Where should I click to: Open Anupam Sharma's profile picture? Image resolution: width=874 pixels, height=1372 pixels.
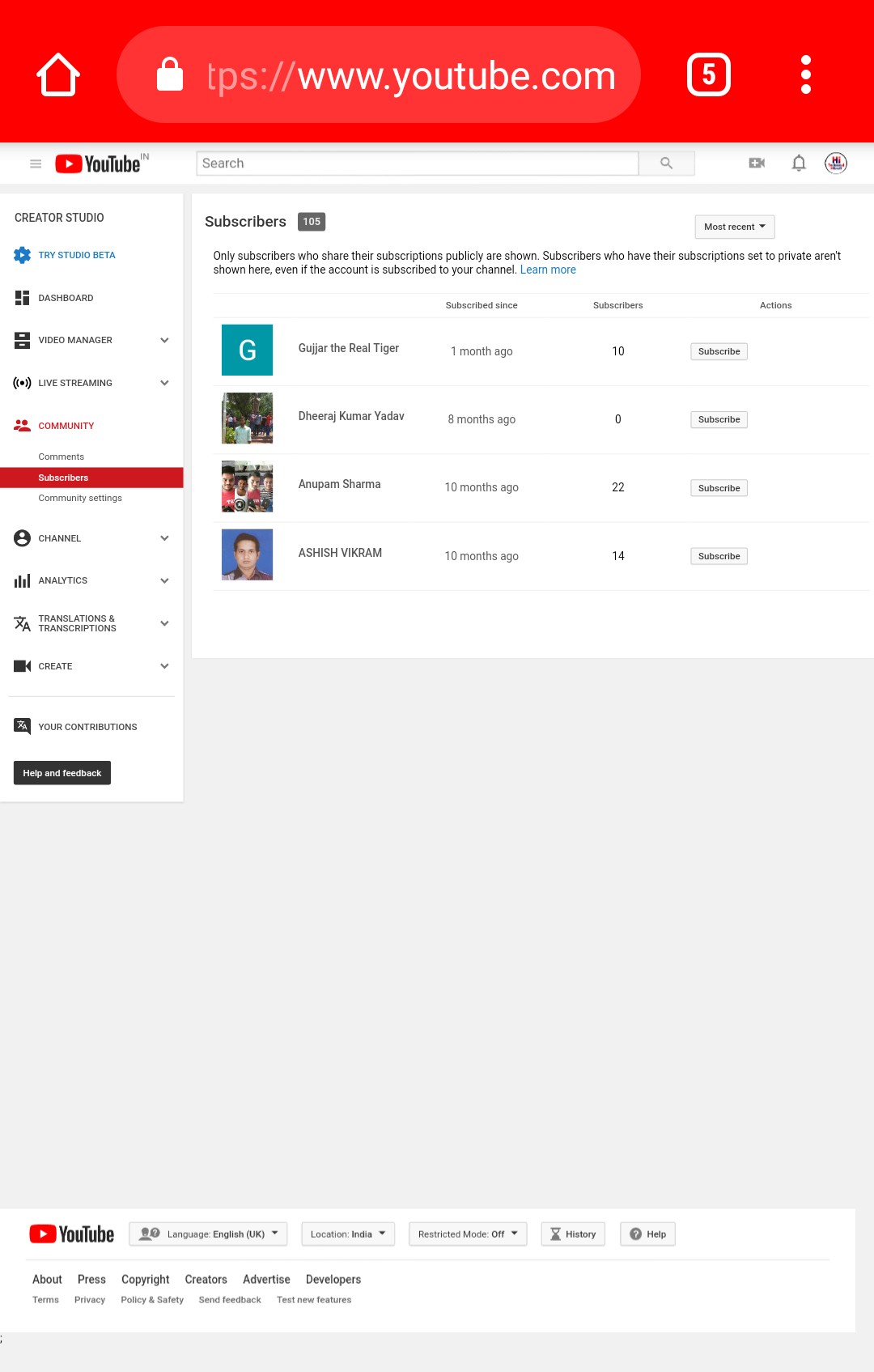pos(248,486)
